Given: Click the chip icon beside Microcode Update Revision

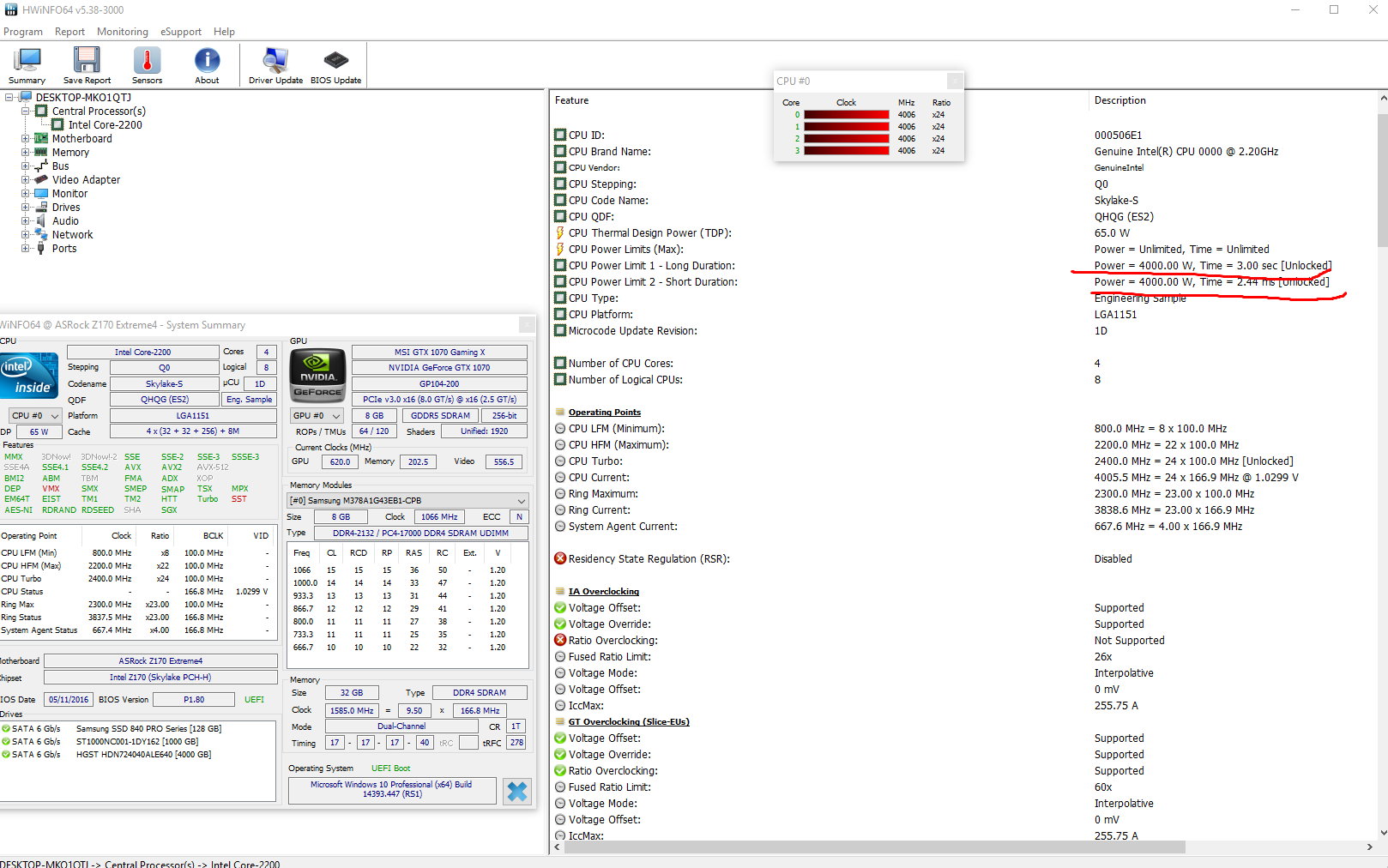Looking at the screenshot, I should tap(560, 330).
